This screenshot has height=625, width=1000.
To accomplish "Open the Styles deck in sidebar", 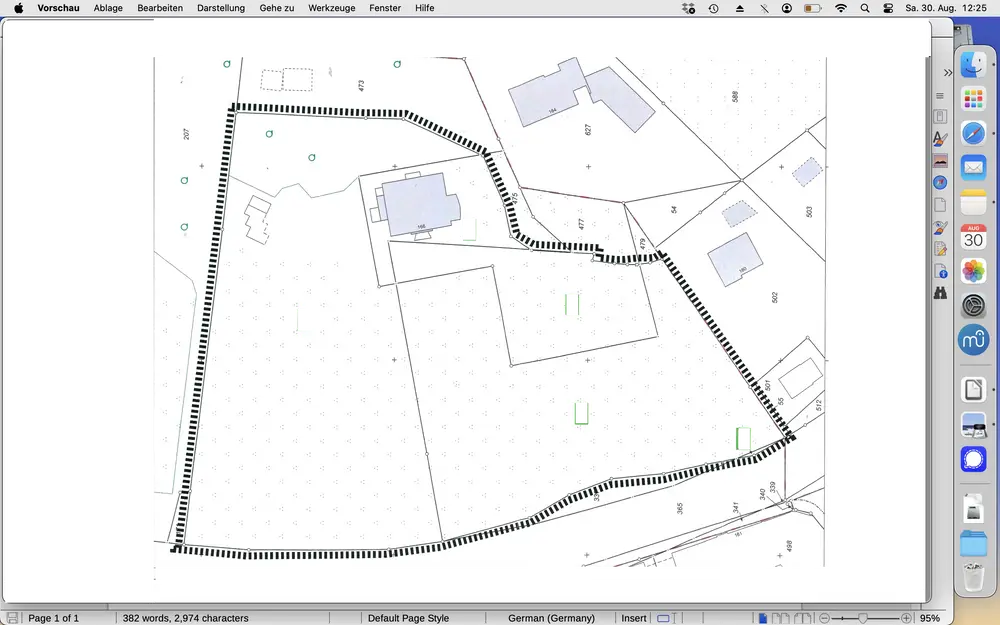I will pos(940,138).
